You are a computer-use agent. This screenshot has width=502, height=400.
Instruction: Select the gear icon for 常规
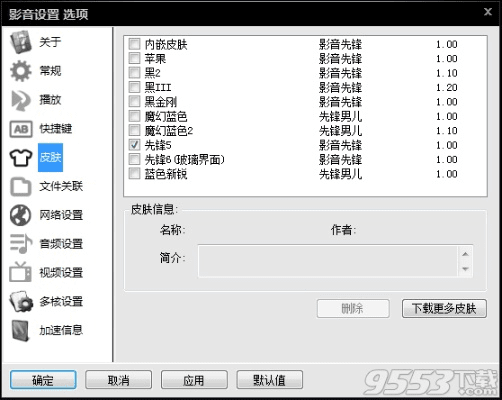click(21, 71)
